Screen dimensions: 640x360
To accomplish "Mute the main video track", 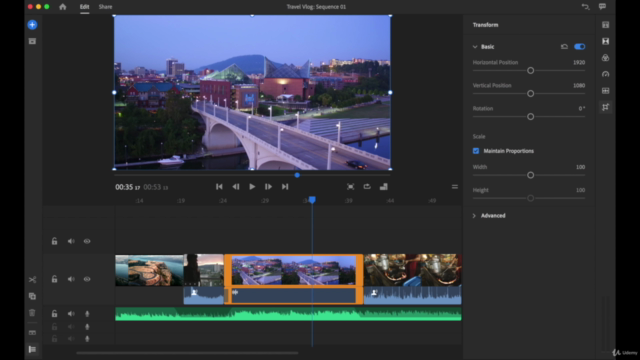I will coord(71,279).
